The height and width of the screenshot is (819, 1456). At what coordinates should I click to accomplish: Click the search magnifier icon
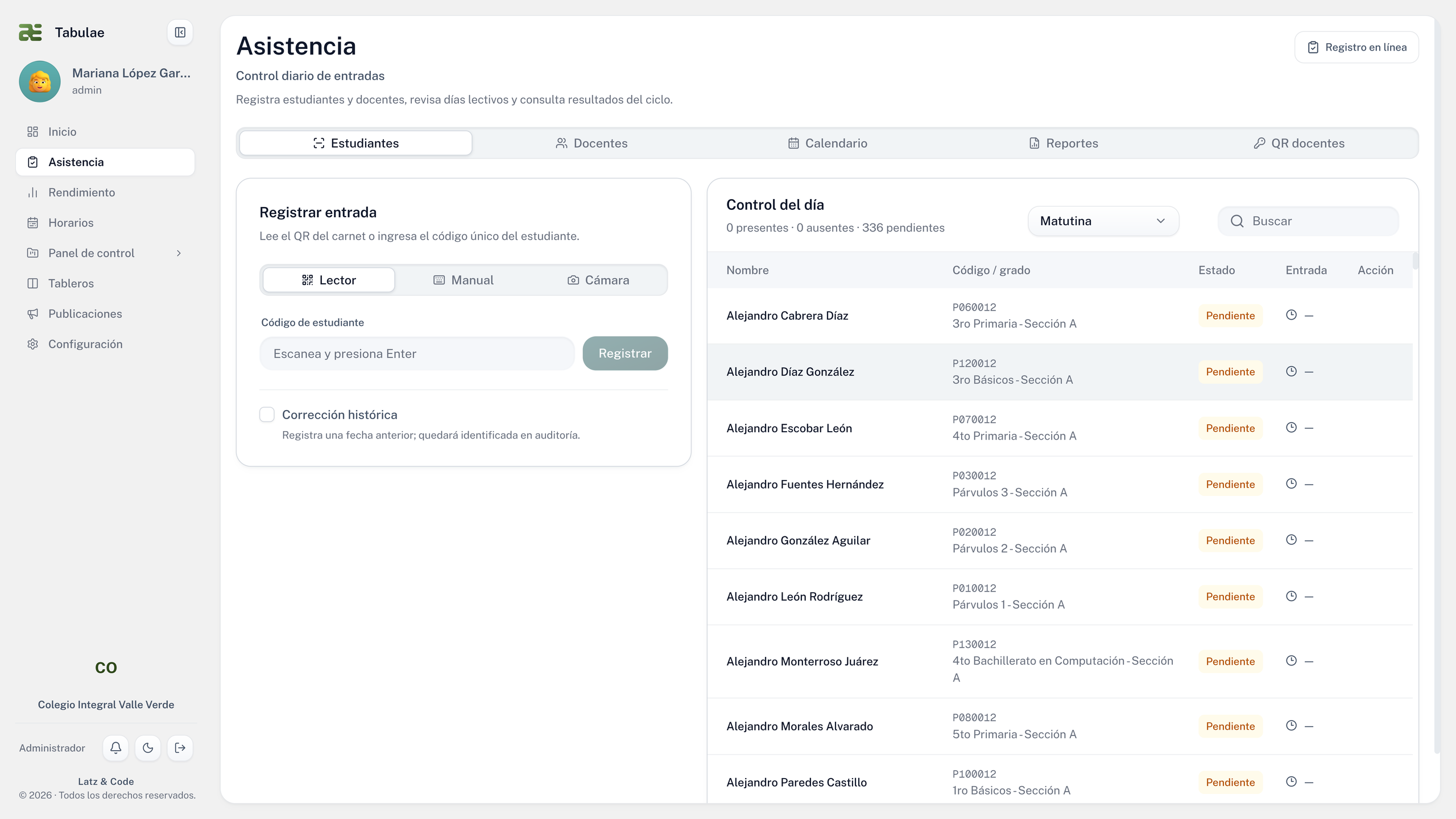coord(1237,221)
